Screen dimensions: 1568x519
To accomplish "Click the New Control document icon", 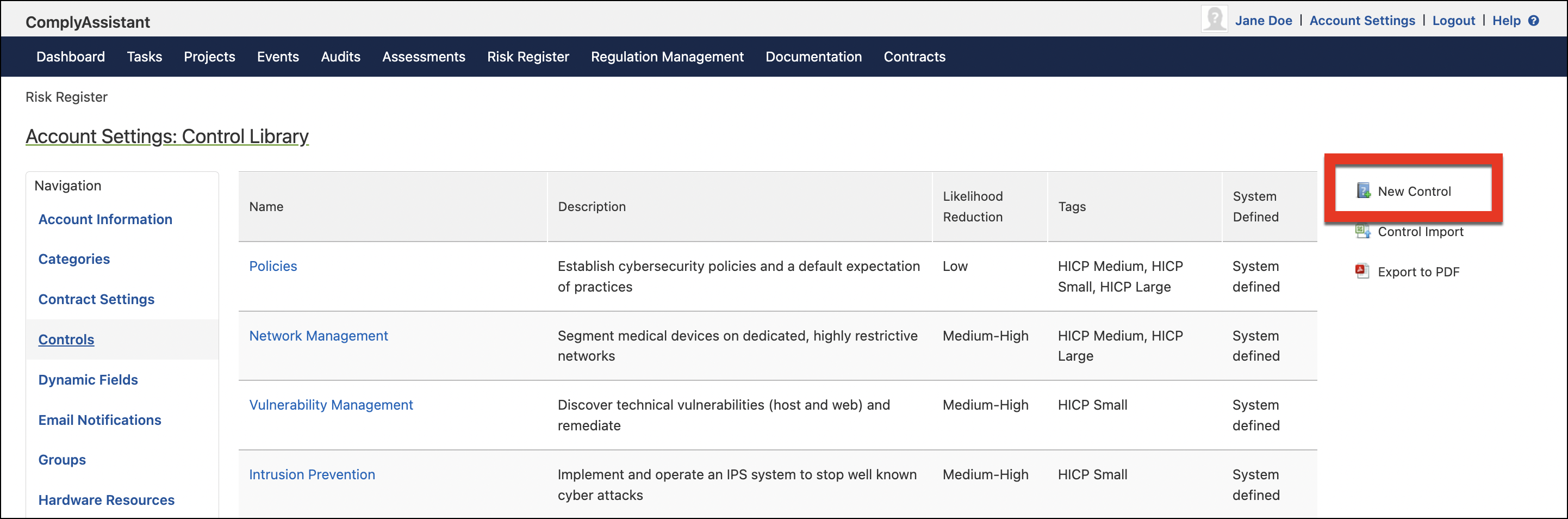I will coord(1364,190).
